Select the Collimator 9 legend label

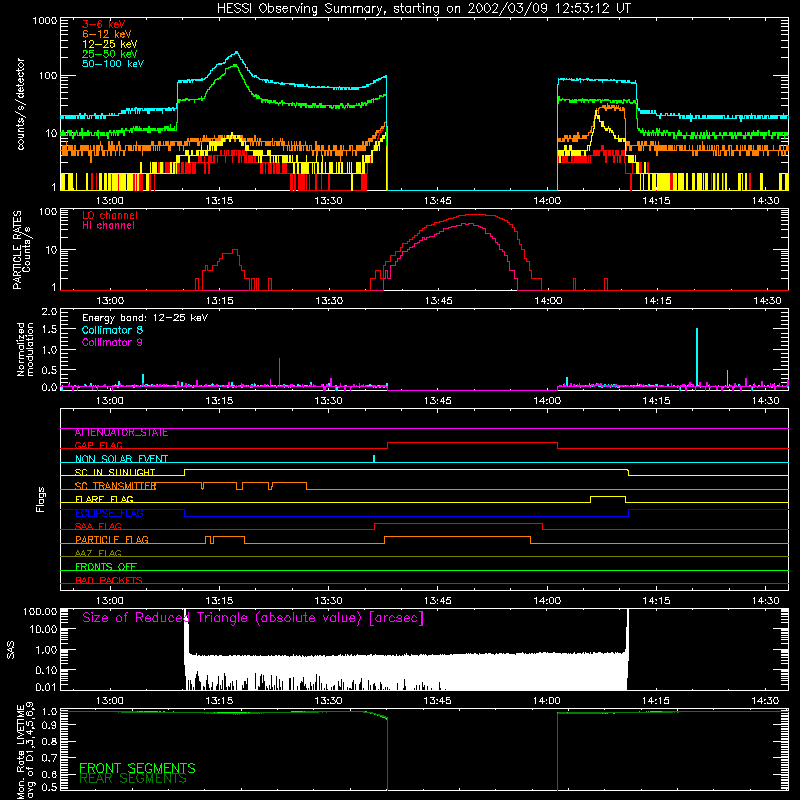click(112, 342)
